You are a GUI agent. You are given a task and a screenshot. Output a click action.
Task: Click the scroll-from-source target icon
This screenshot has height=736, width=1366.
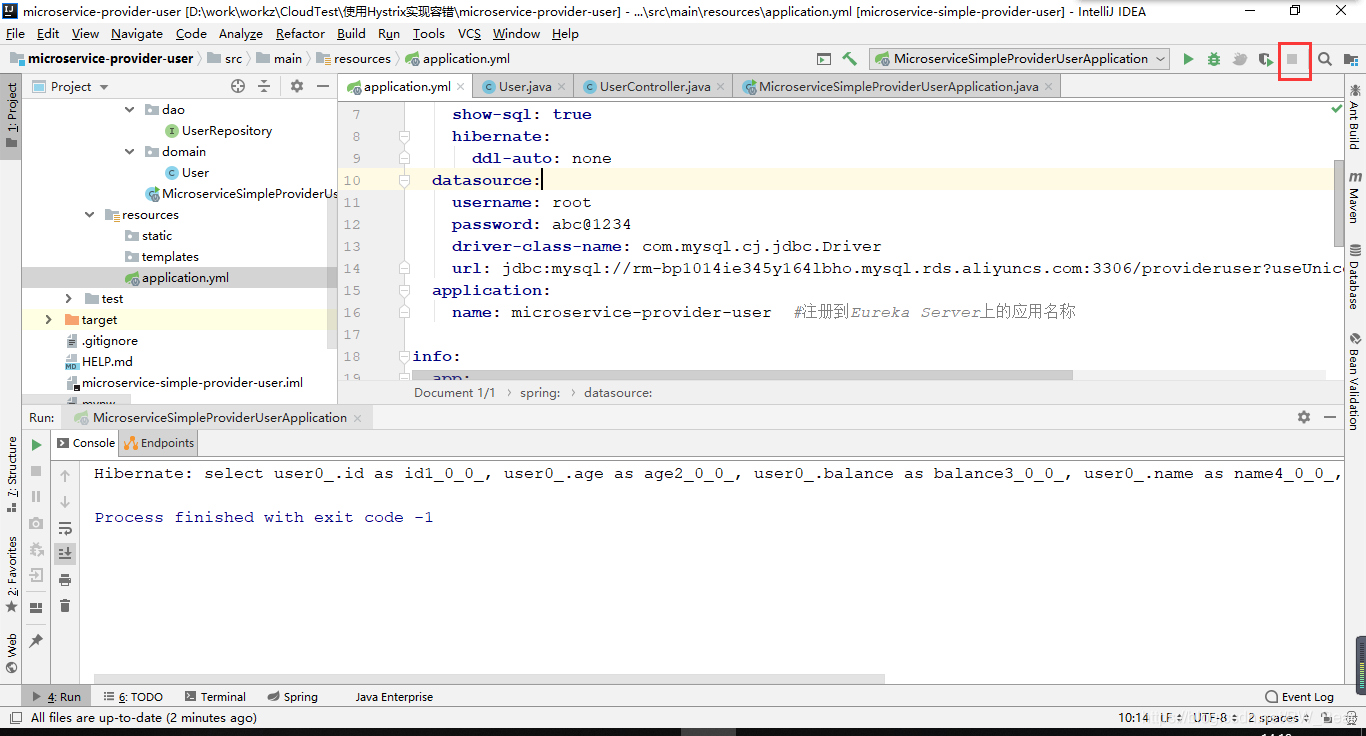pyautogui.click(x=238, y=86)
